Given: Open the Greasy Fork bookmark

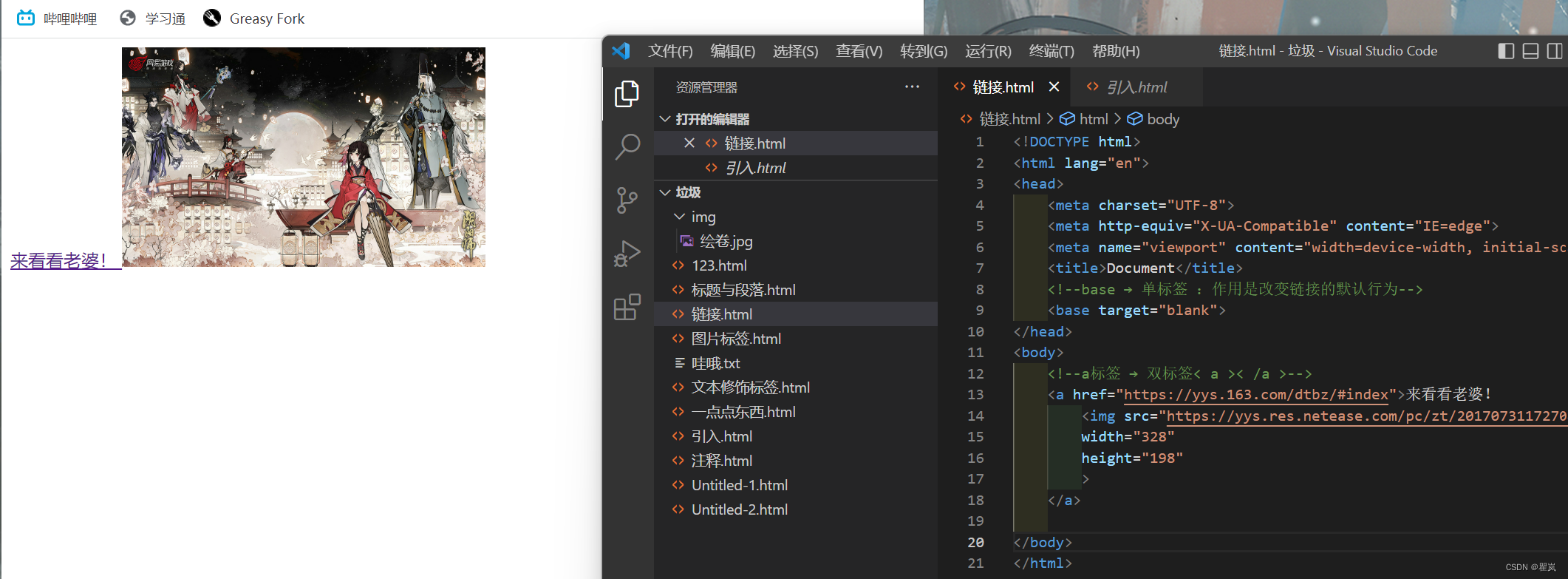Looking at the screenshot, I should tap(253, 18).
